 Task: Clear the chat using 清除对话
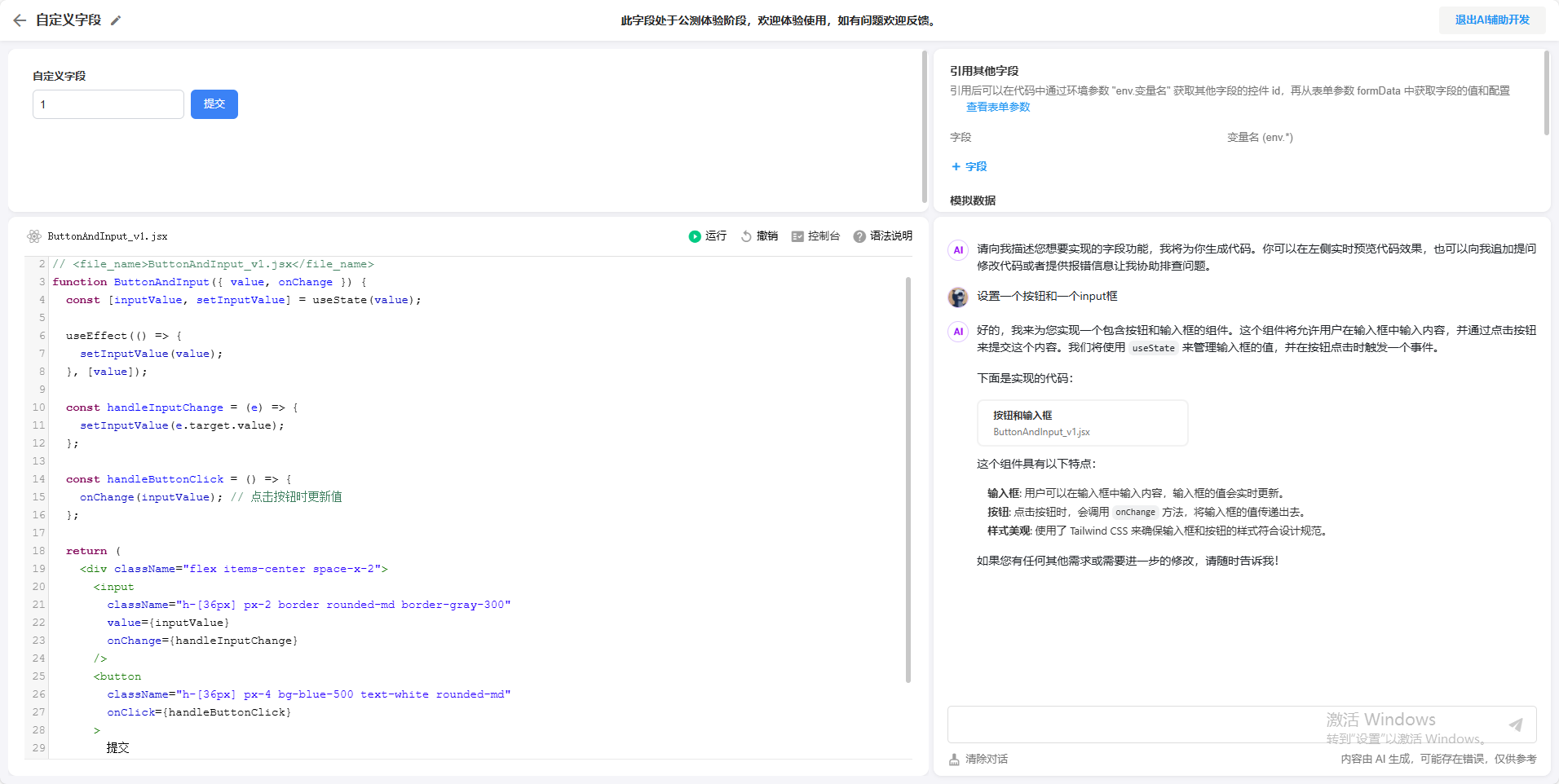click(x=978, y=759)
